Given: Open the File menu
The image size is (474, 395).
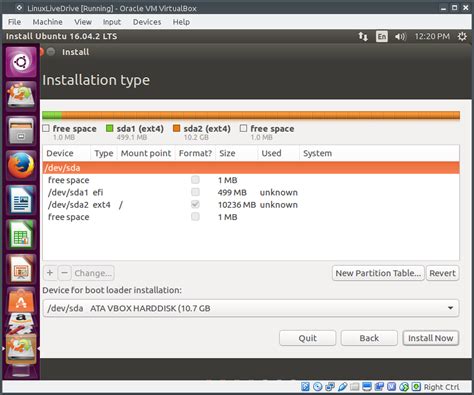Looking at the screenshot, I should tap(14, 22).
